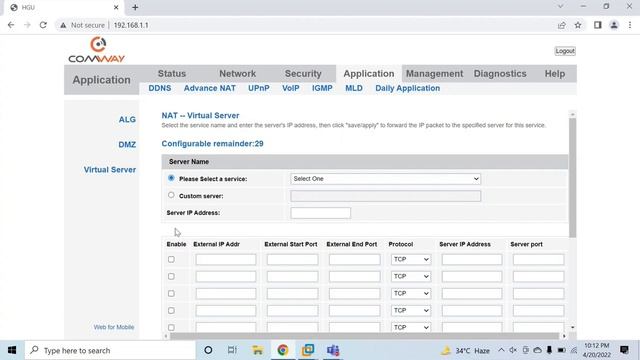Click the Chrome icon on the taskbar
This screenshot has height=360, width=640.
pyautogui.click(x=282, y=350)
